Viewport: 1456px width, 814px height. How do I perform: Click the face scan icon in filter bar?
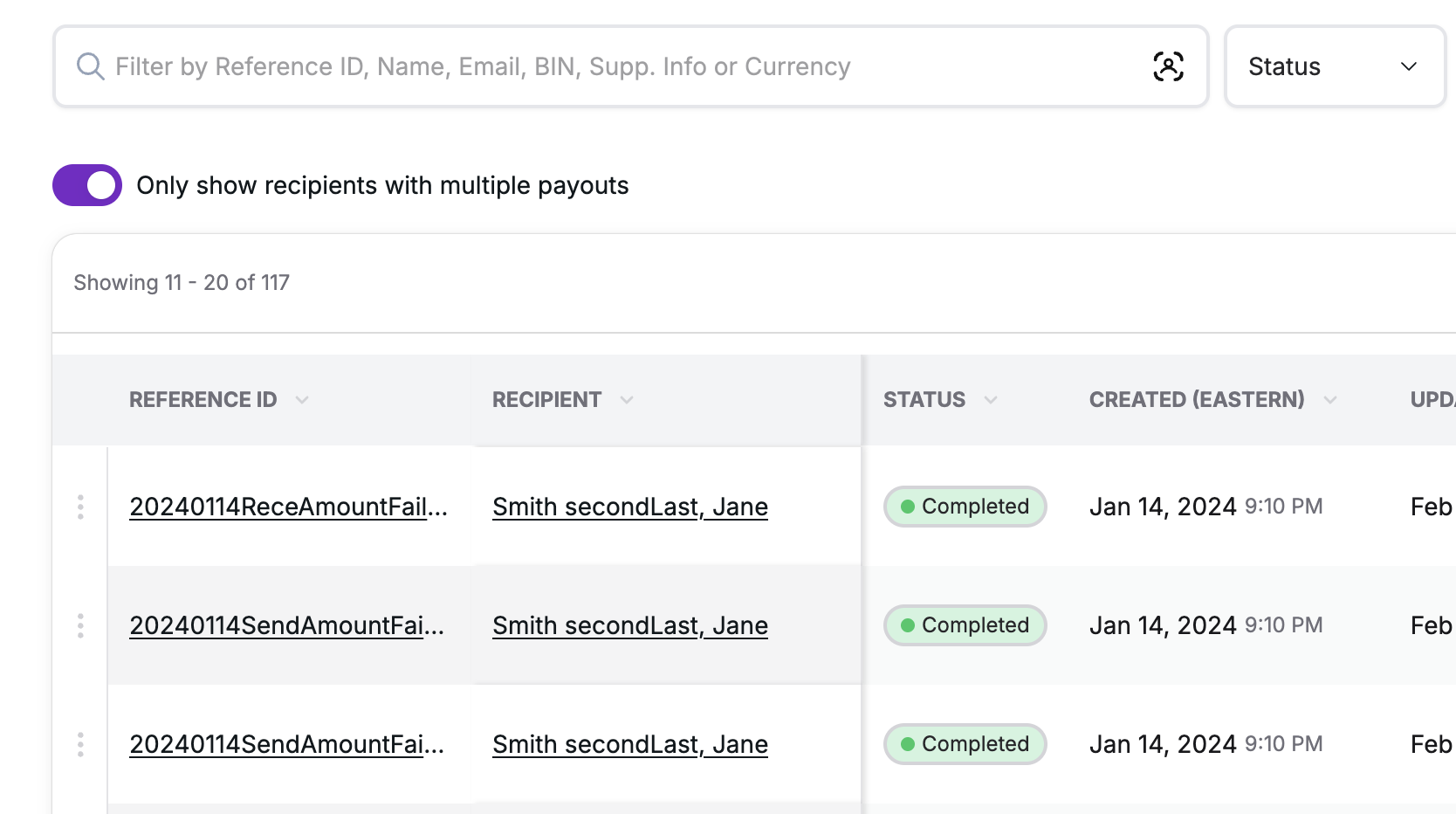1168,66
